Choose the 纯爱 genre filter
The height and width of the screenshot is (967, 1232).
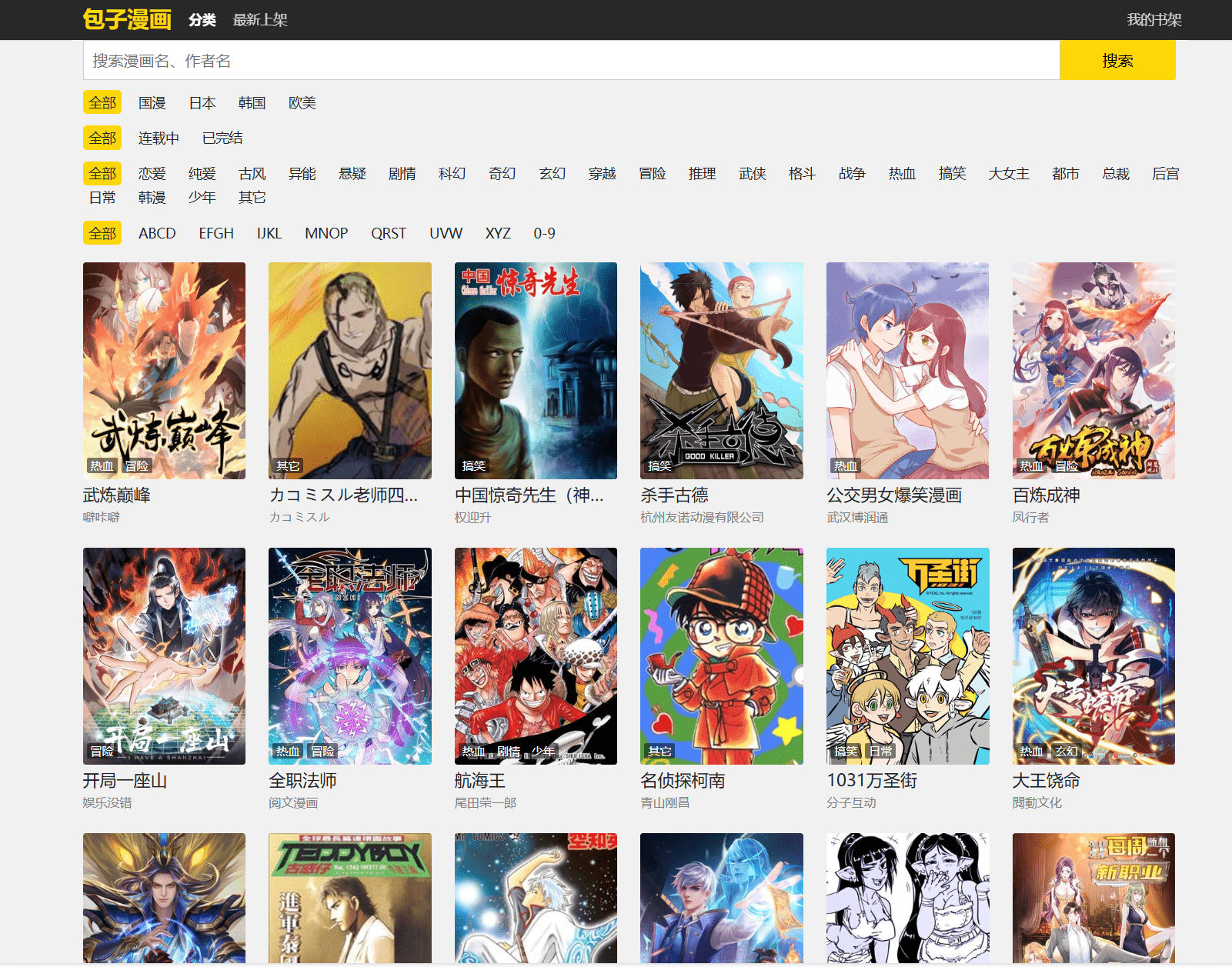[x=202, y=174]
